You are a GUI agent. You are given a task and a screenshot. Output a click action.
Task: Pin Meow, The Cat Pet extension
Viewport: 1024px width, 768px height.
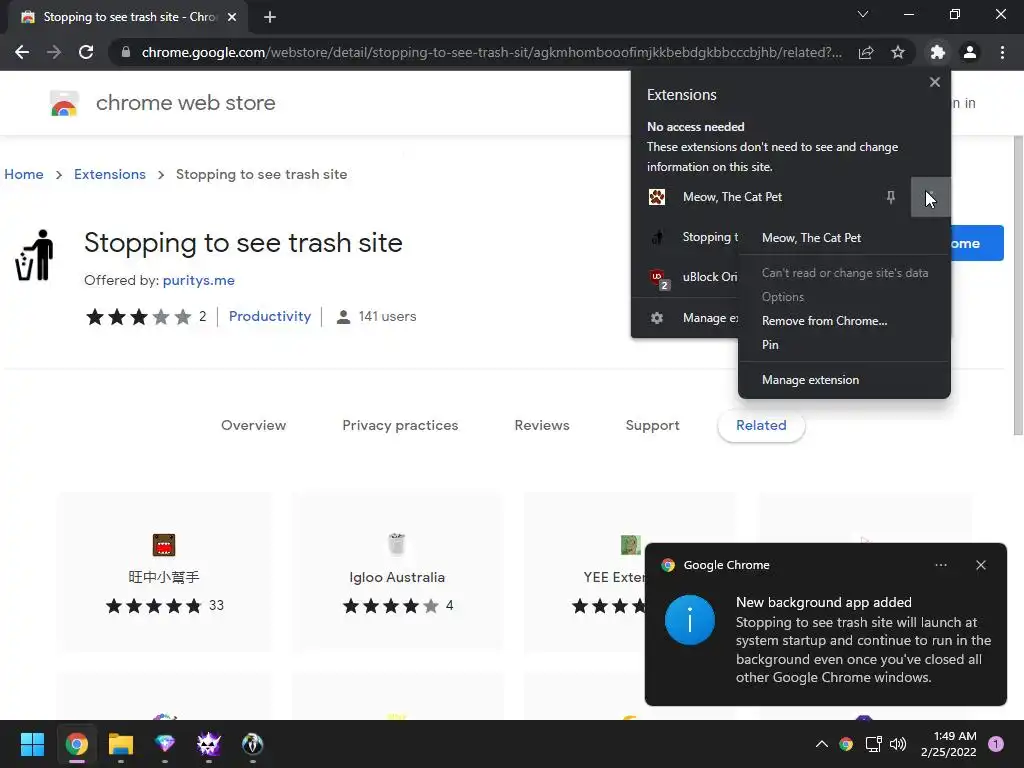click(x=891, y=197)
